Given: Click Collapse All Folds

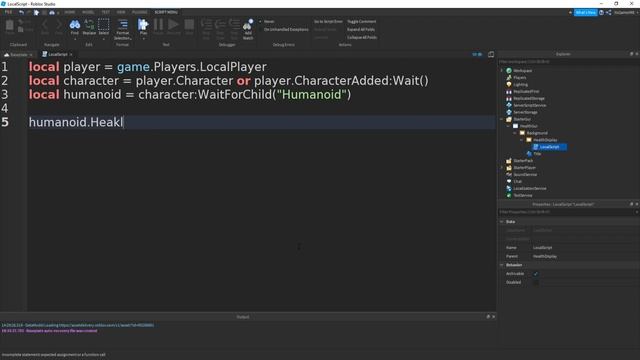Looking at the screenshot, I should click(362, 37).
